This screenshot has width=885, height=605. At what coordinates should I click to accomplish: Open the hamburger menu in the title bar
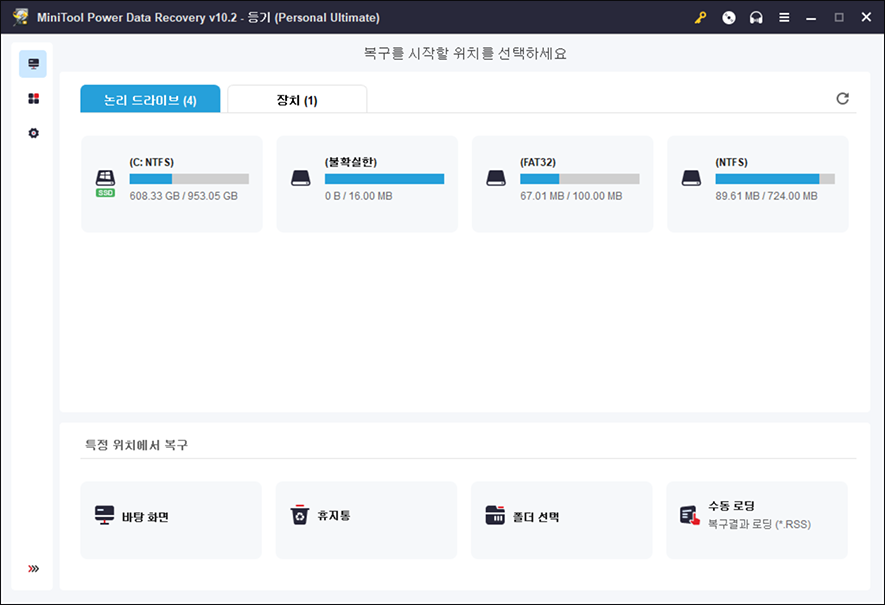(784, 17)
